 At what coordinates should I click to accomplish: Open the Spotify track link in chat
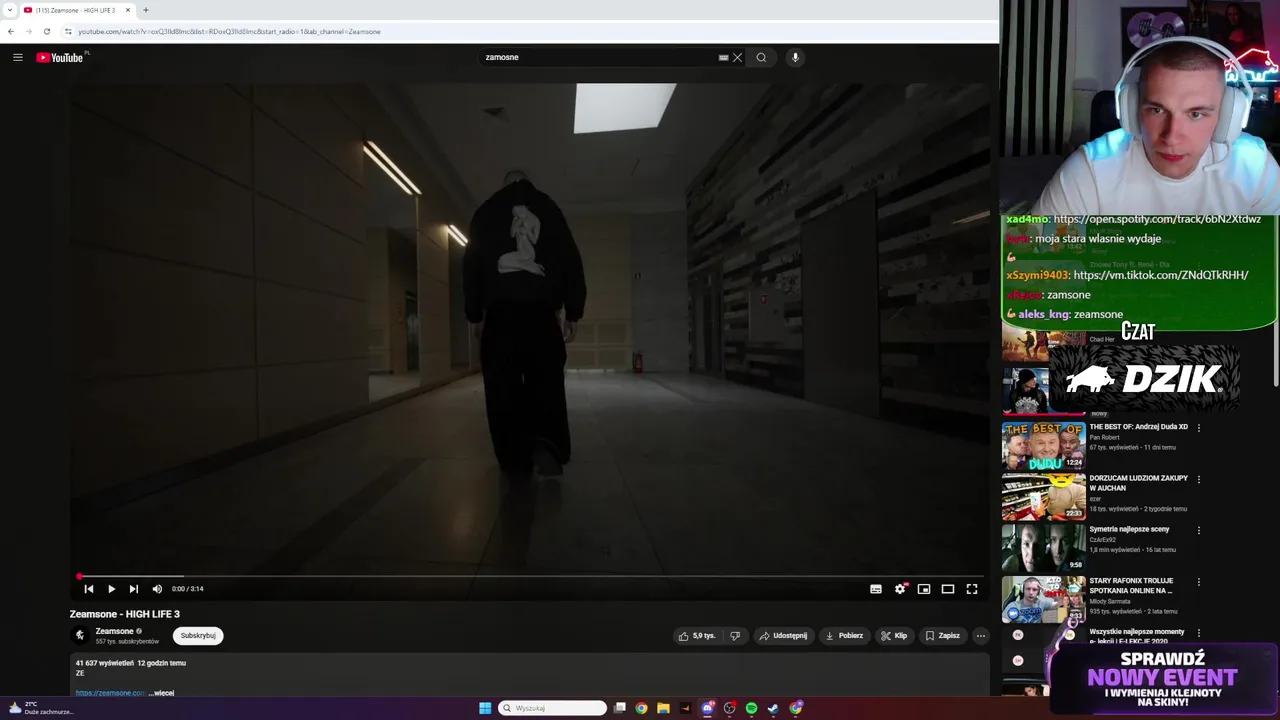(1157, 219)
